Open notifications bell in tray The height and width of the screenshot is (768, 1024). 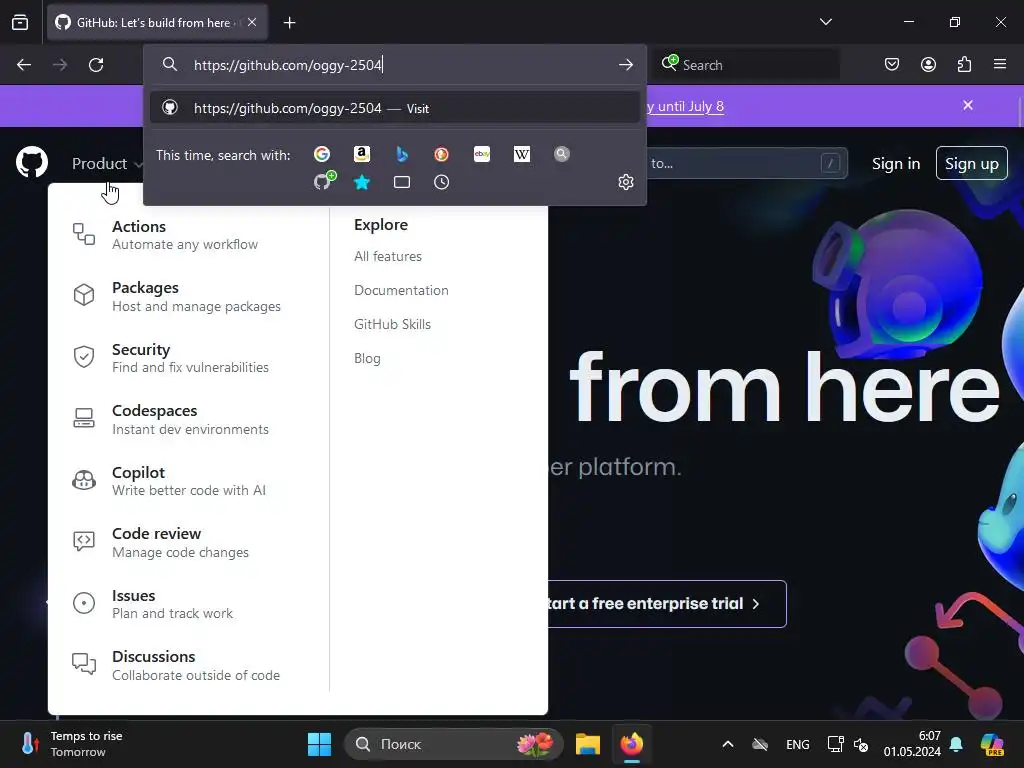[956, 744]
